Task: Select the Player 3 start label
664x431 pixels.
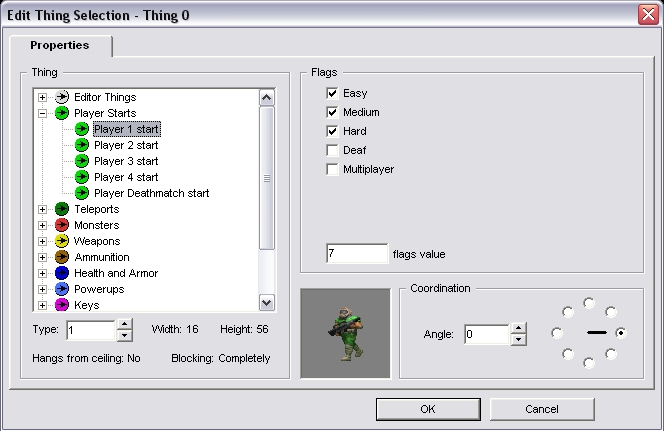Action: click(x=126, y=161)
